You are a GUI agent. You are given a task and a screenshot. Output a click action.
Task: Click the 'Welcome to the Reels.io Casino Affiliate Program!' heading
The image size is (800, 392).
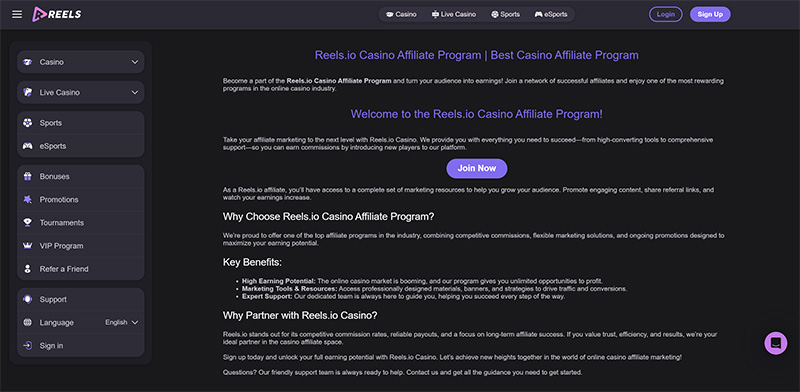click(477, 114)
